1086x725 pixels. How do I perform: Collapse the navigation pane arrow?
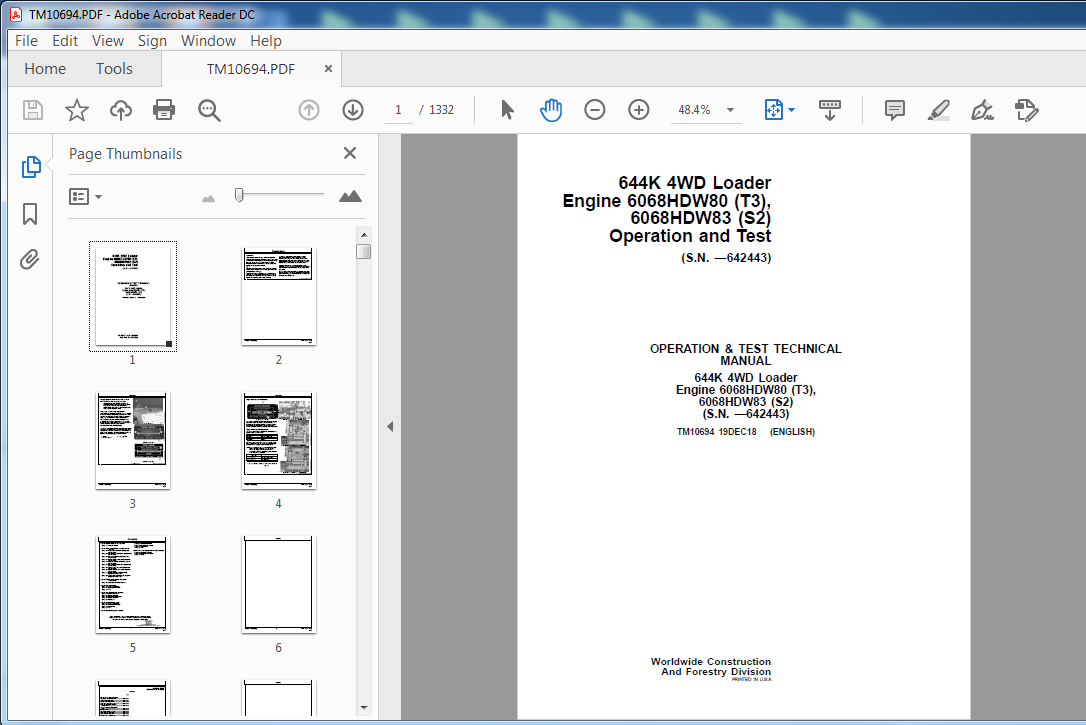[x=390, y=427]
